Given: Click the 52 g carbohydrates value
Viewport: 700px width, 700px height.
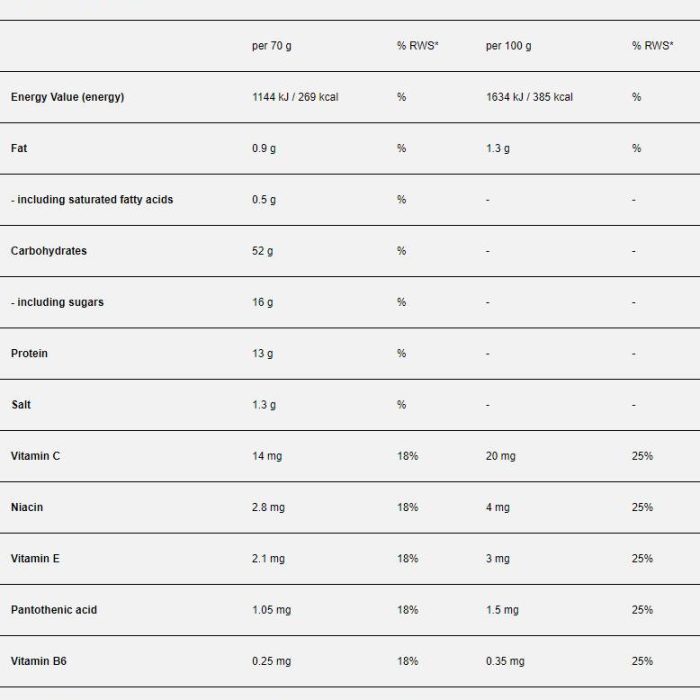Looking at the screenshot, I should tap(262, 251).
